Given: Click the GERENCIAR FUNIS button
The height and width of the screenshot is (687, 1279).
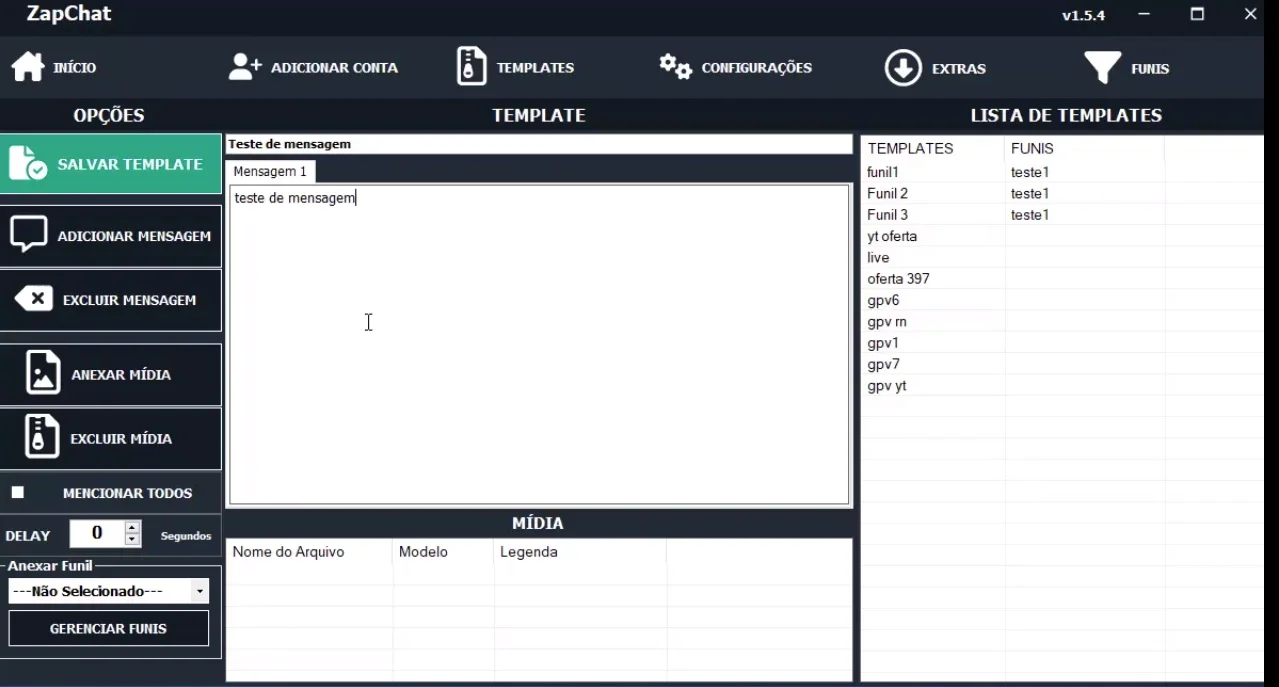Looking at the screenshot, I should pyautogui.click(x=109, y=629).
